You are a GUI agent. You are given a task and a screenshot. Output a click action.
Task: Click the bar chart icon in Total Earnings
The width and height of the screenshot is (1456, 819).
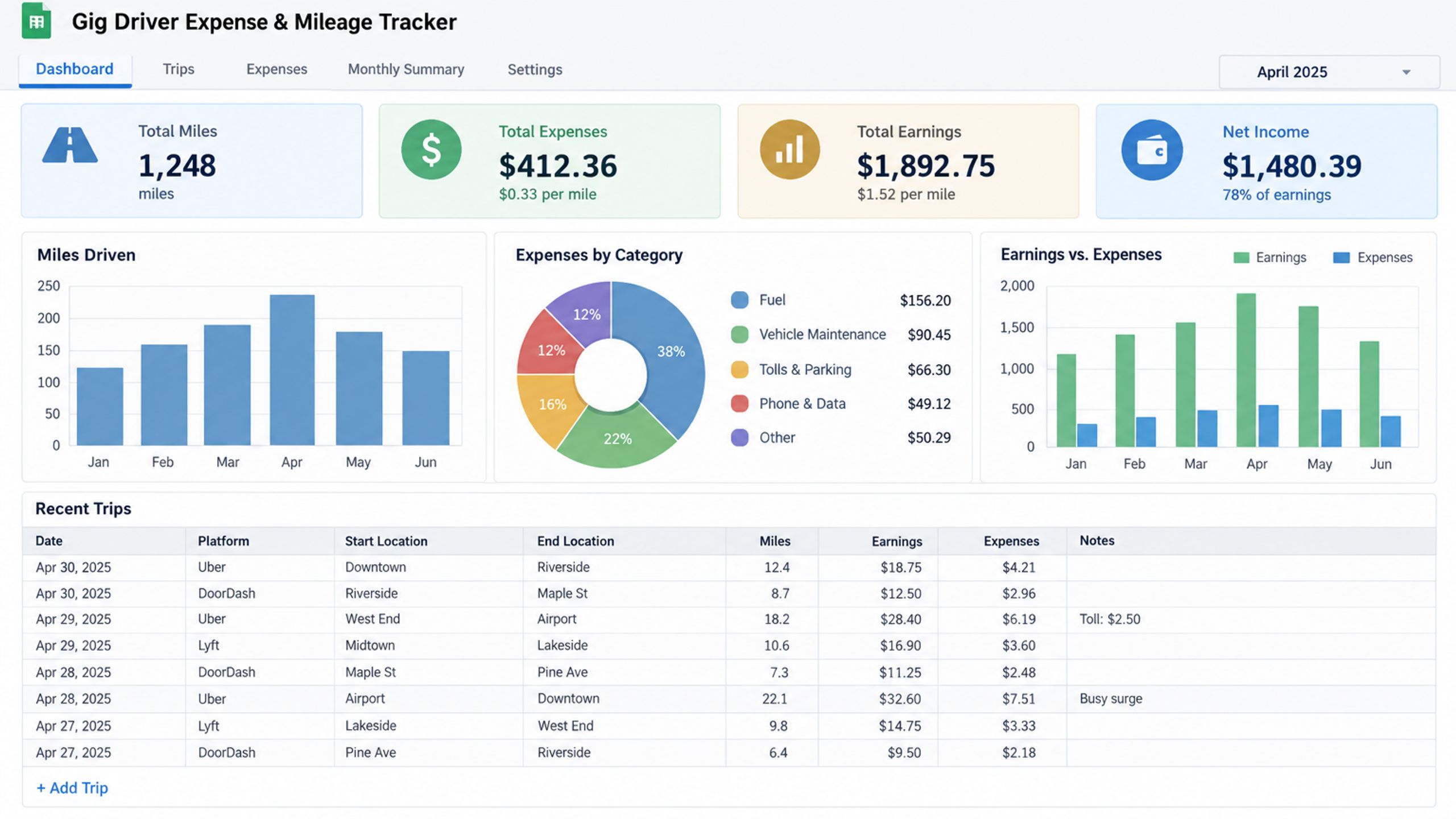pyautogui.click(x=789, y=150)
